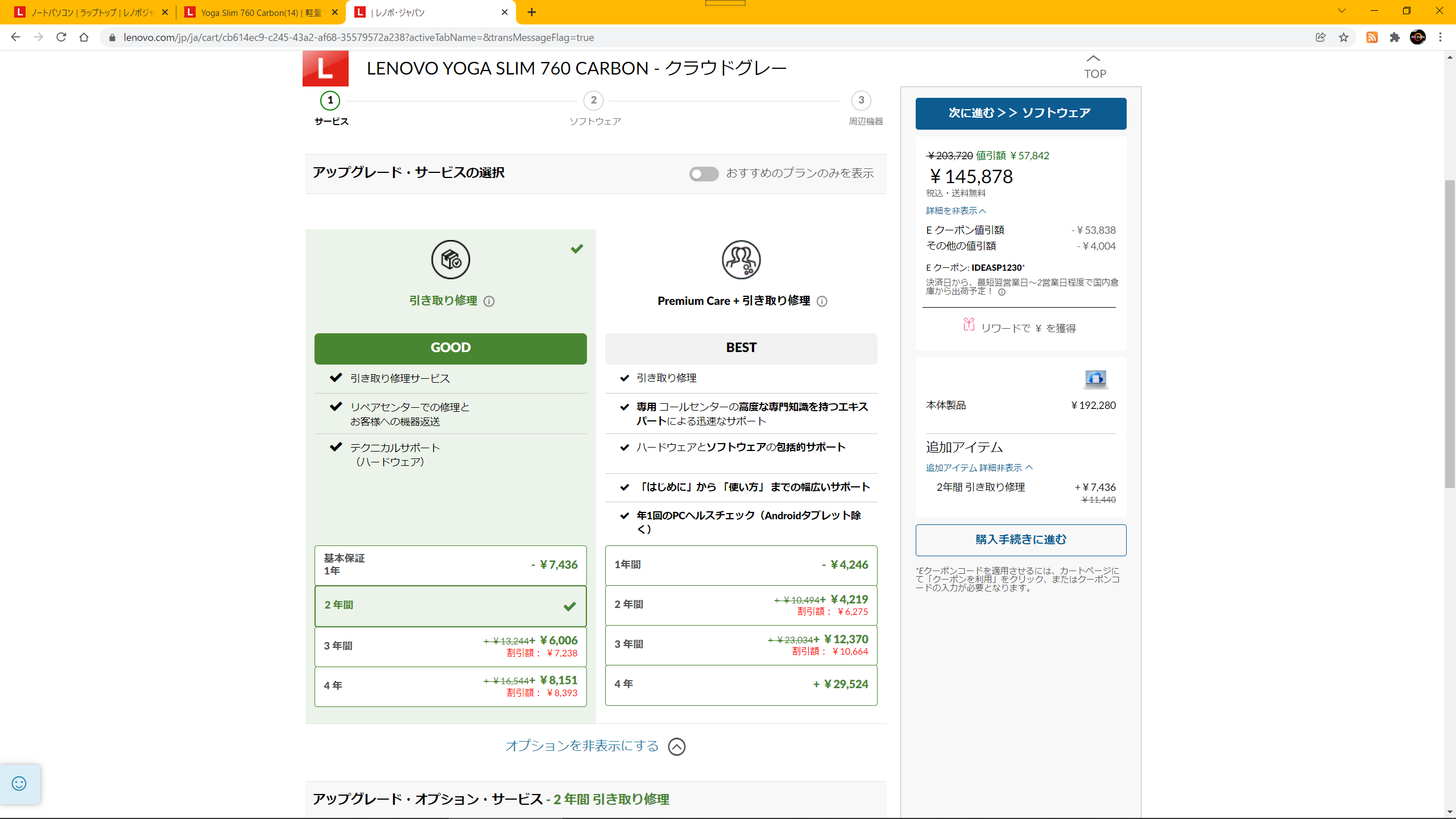
Task: Click 2年間 引き取り修理 cart item
Action: [x=981, y=487]
